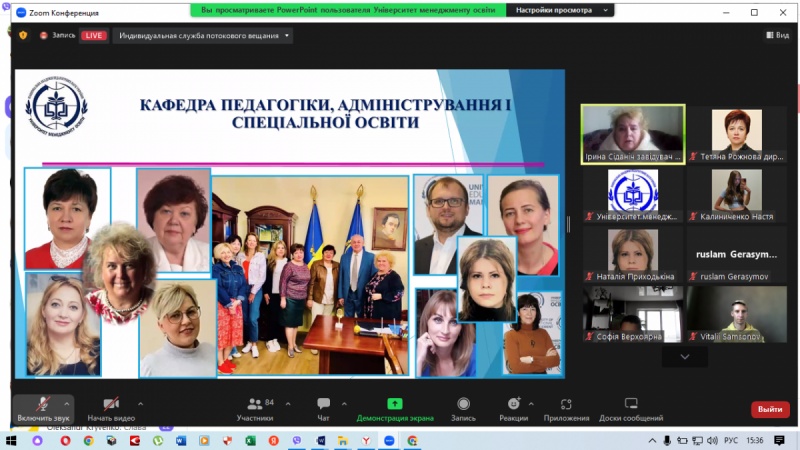Click the encryption shield icon
Viewport: 800px width, 450px height.
coord(23,35)
